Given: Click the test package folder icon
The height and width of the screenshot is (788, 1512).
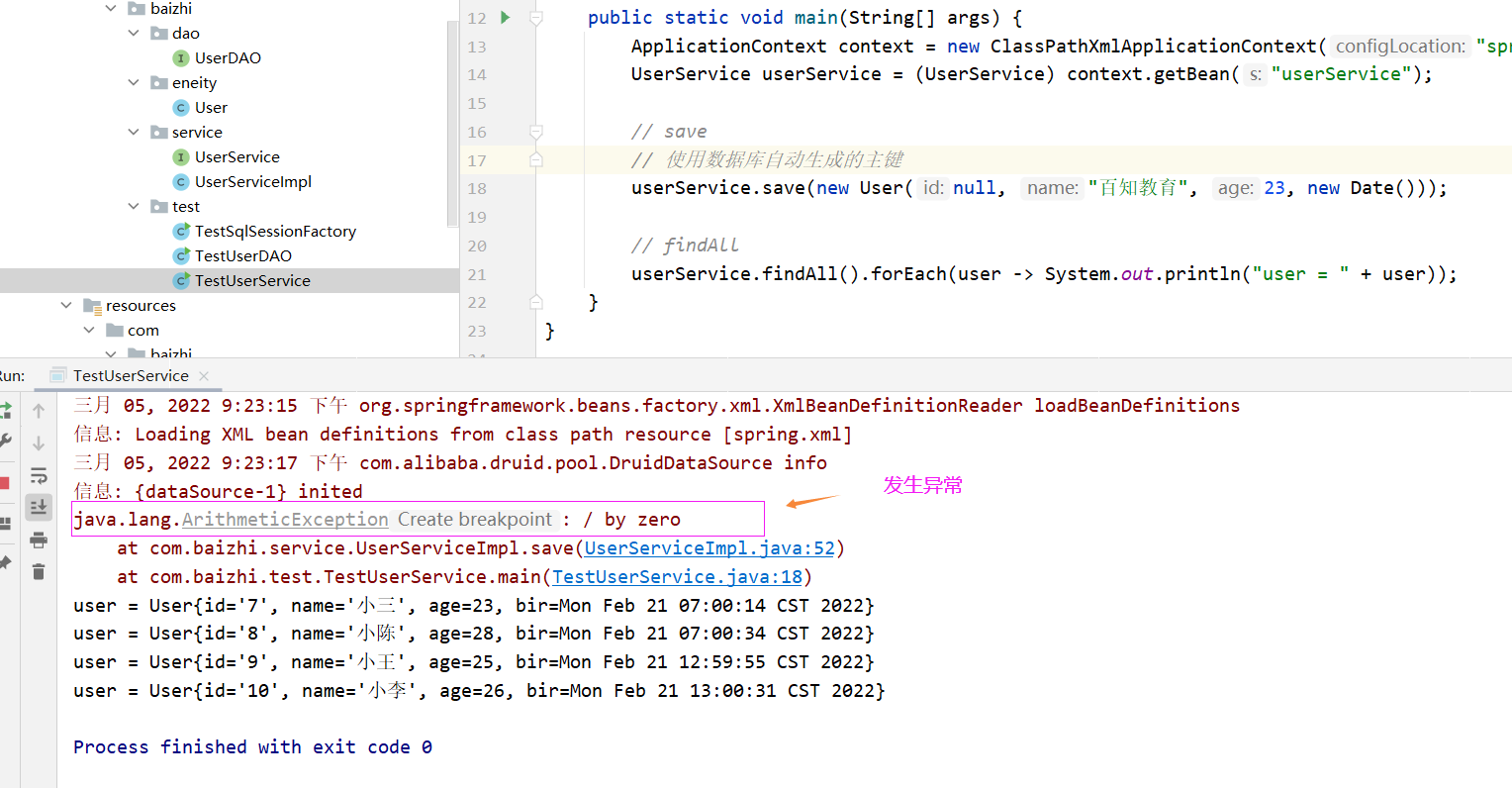Looking at the screenshot, I should pyautogui.click(x=158, y=207).
